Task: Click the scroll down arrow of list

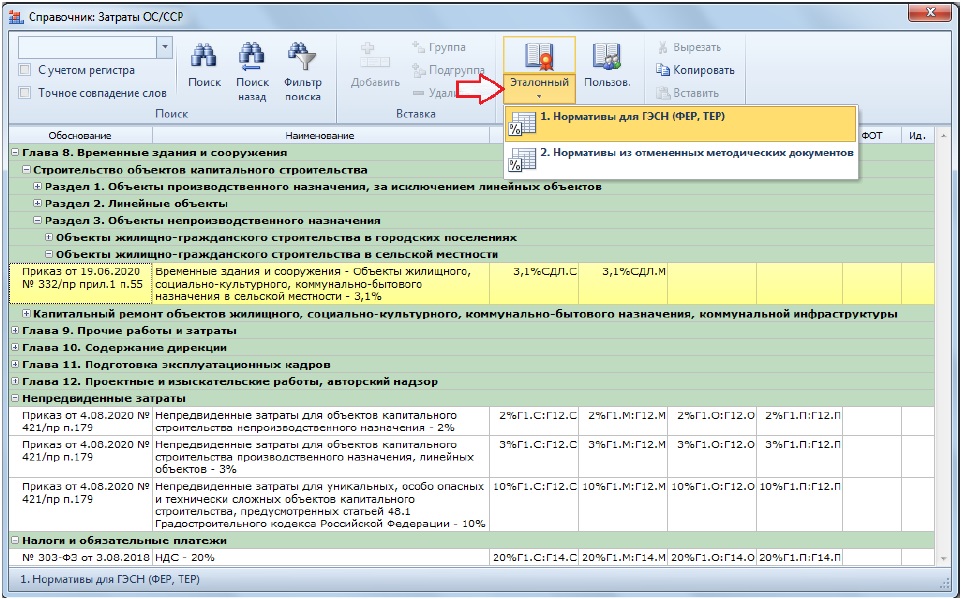Action: click(943, 558)
